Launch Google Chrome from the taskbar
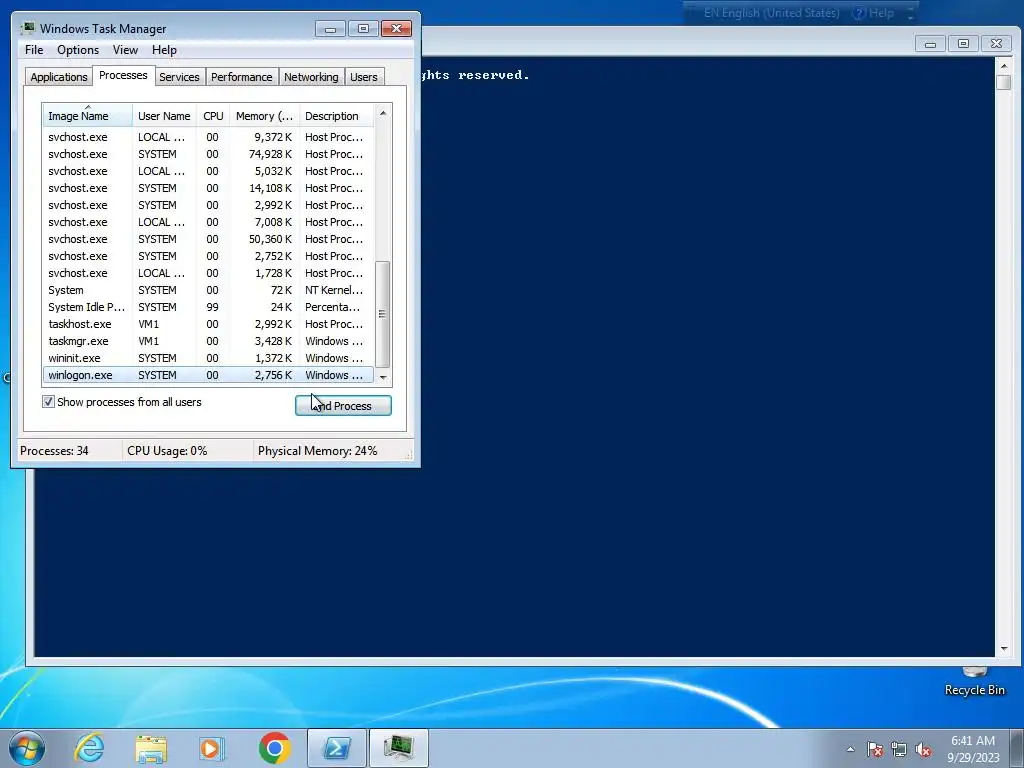1024x768 pixels. 275,748
